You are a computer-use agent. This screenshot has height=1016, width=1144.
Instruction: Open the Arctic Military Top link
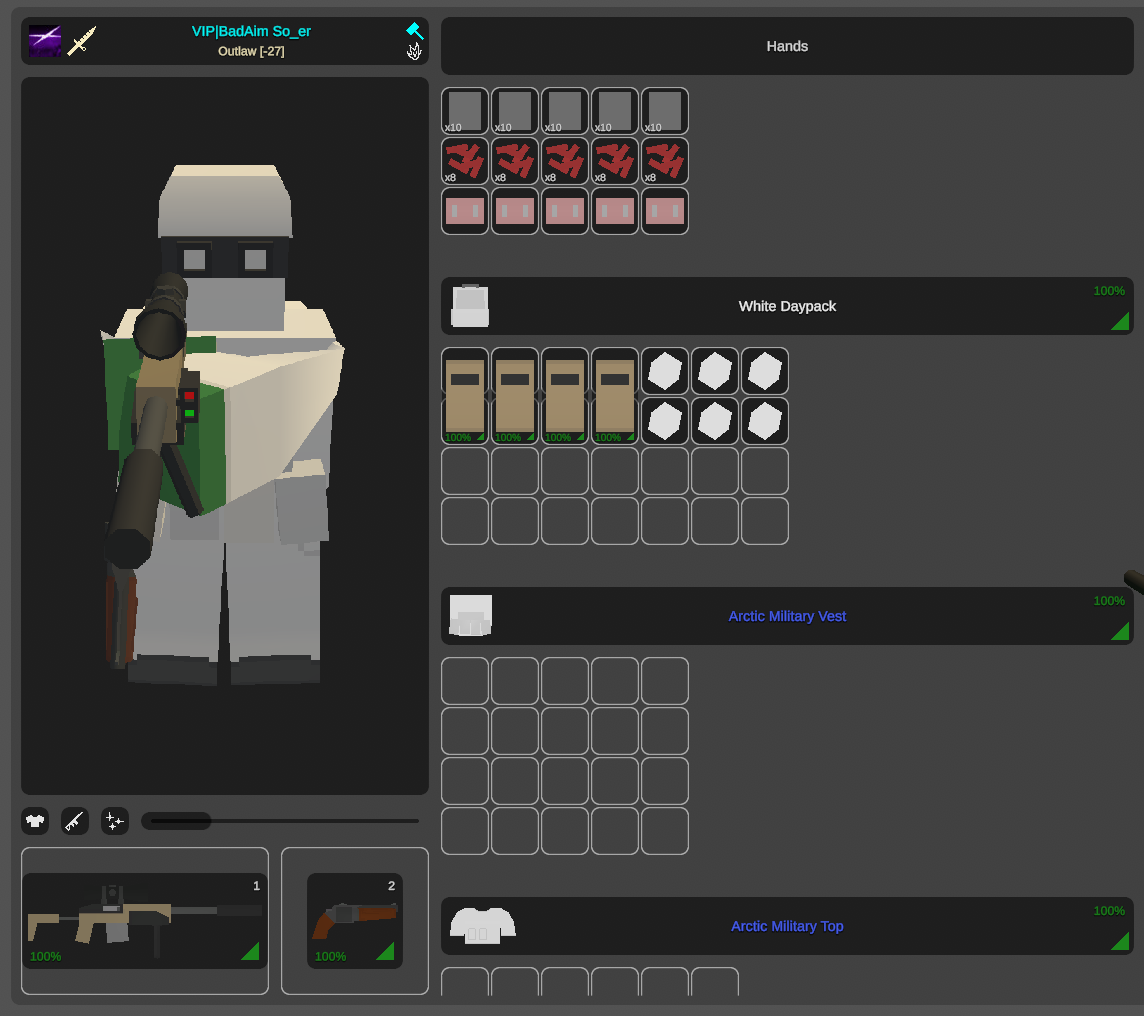pyautogui.click(x=787, y=926)
